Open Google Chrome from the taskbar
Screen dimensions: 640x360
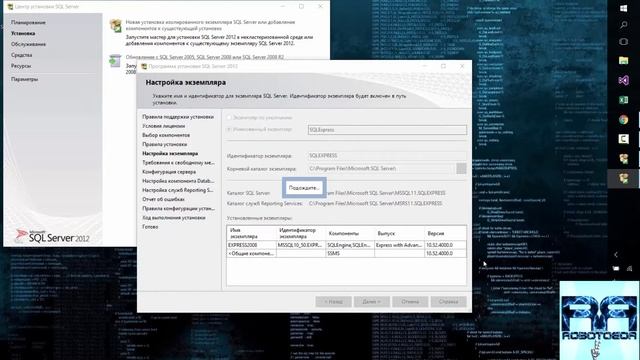tap(623, 120)
